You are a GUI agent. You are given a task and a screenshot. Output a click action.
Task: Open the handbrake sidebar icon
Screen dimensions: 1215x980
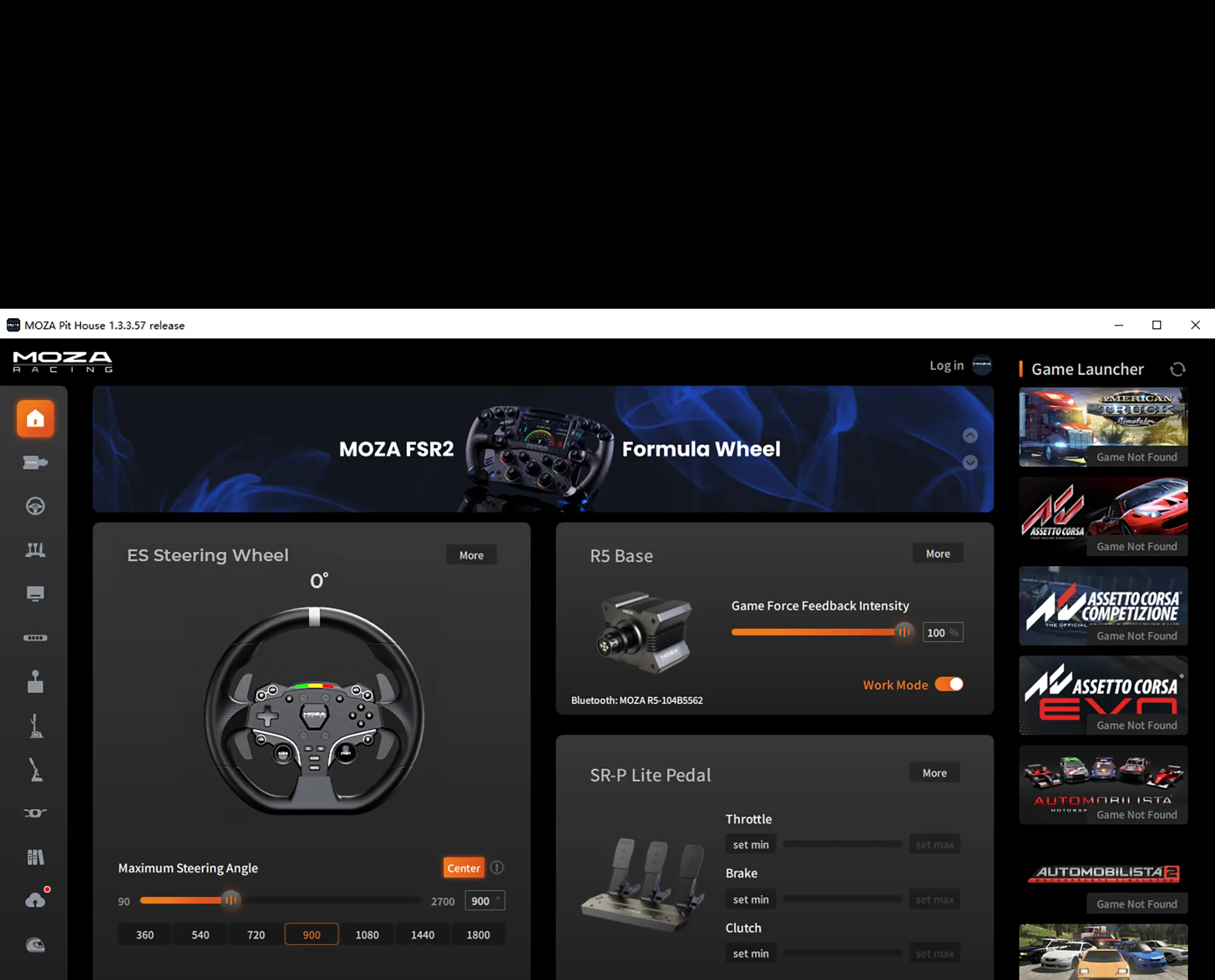click(x=35, y=770)
